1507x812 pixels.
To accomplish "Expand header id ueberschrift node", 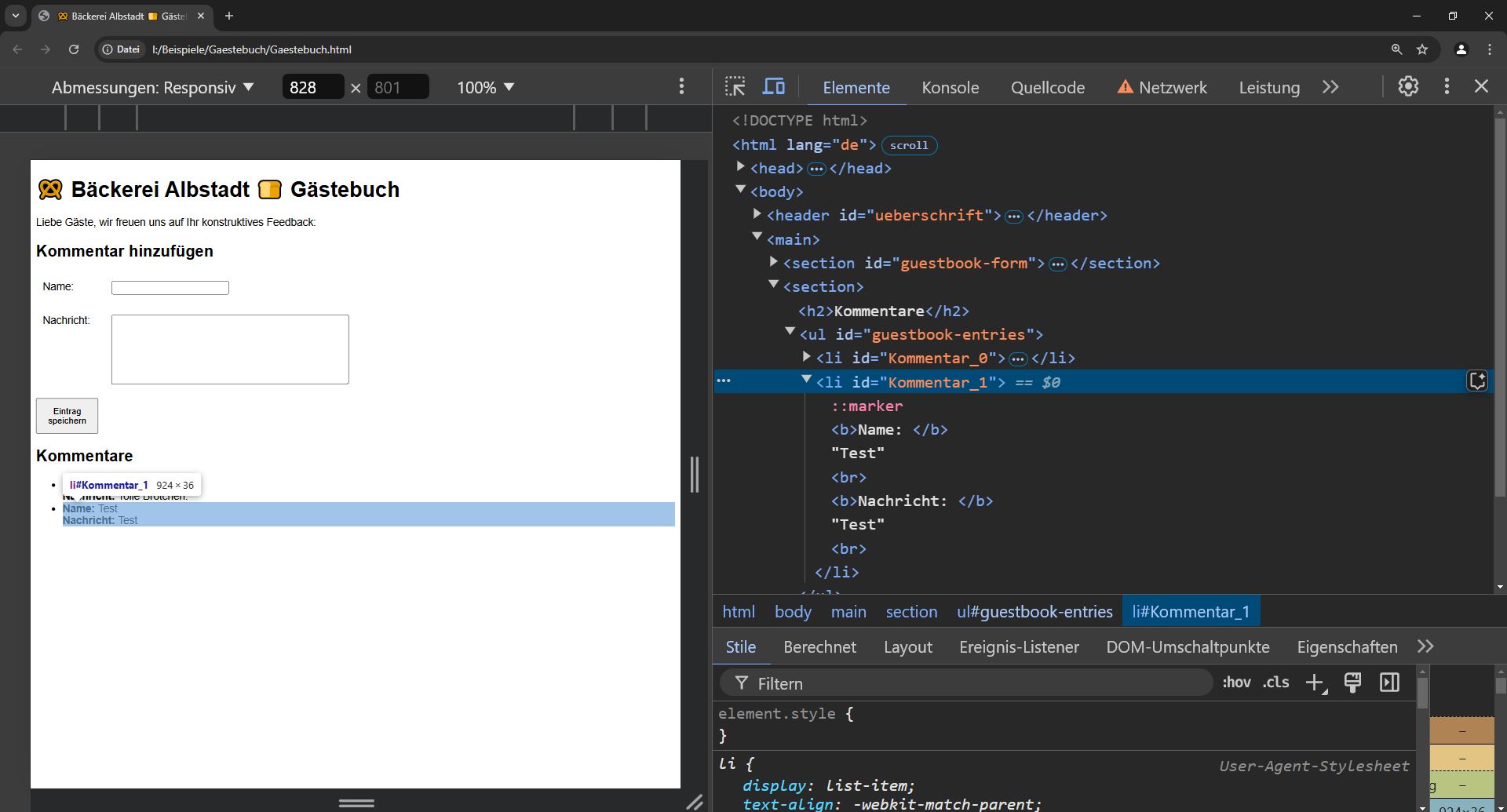I will click(x=757, y=214).
